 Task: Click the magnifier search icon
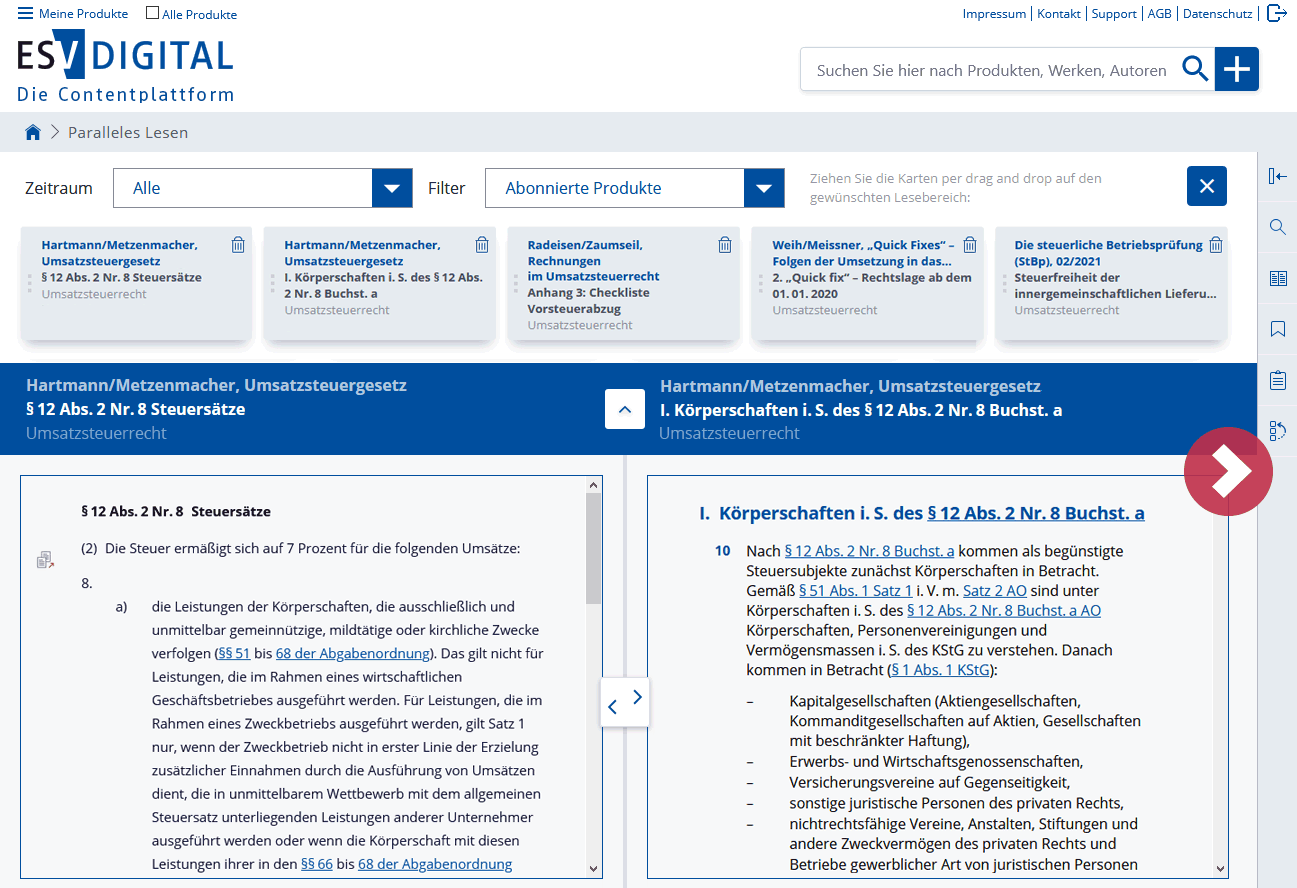1195,69
